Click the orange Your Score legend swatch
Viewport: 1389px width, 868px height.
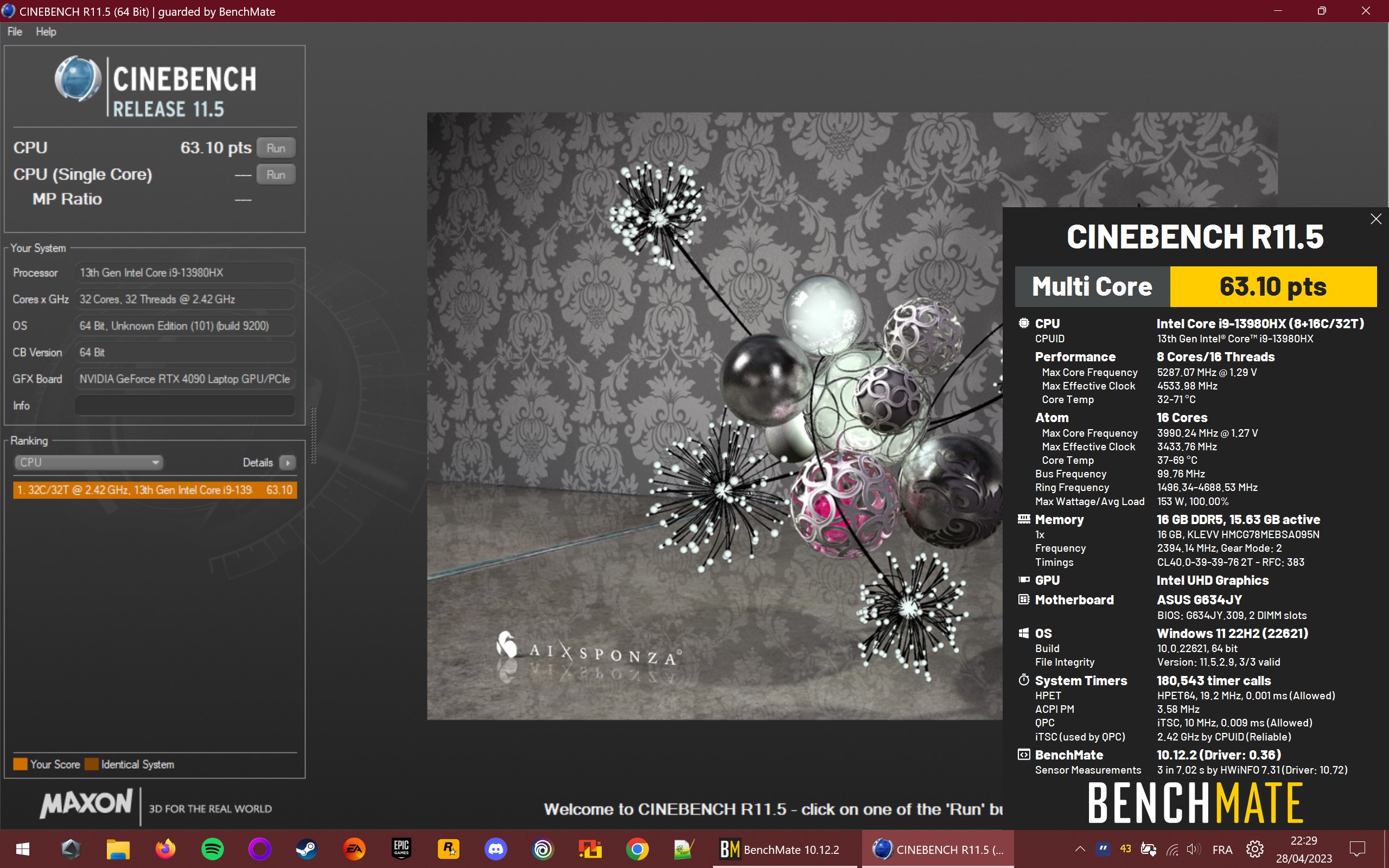tap(21, 764)
